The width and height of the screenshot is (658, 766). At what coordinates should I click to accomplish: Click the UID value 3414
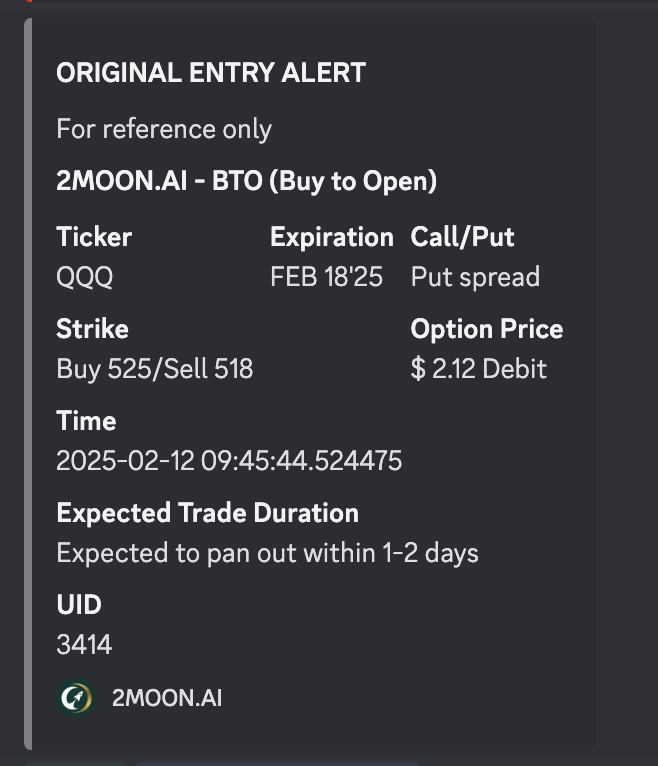(84, 645)
